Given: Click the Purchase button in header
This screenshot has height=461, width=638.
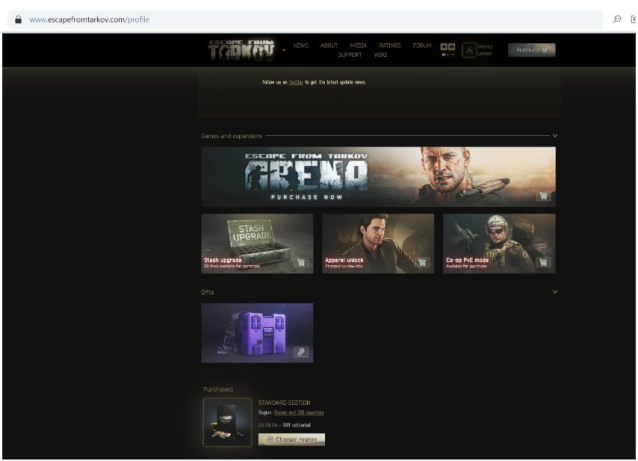Looking at the screenshot, I should tap(531, 49).
